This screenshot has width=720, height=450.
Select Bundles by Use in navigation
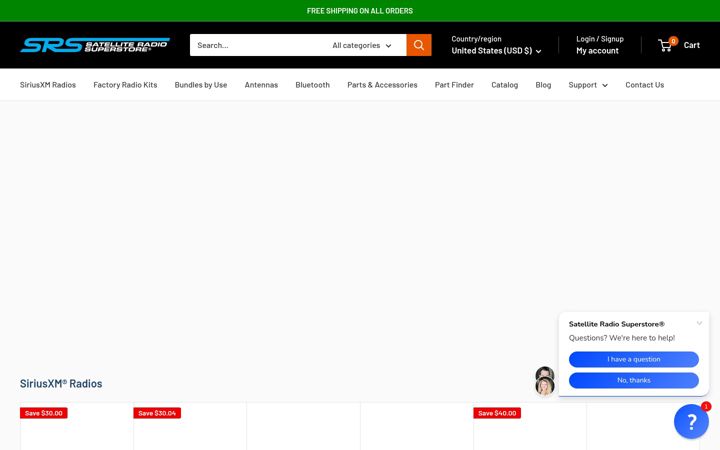[201, 85]
